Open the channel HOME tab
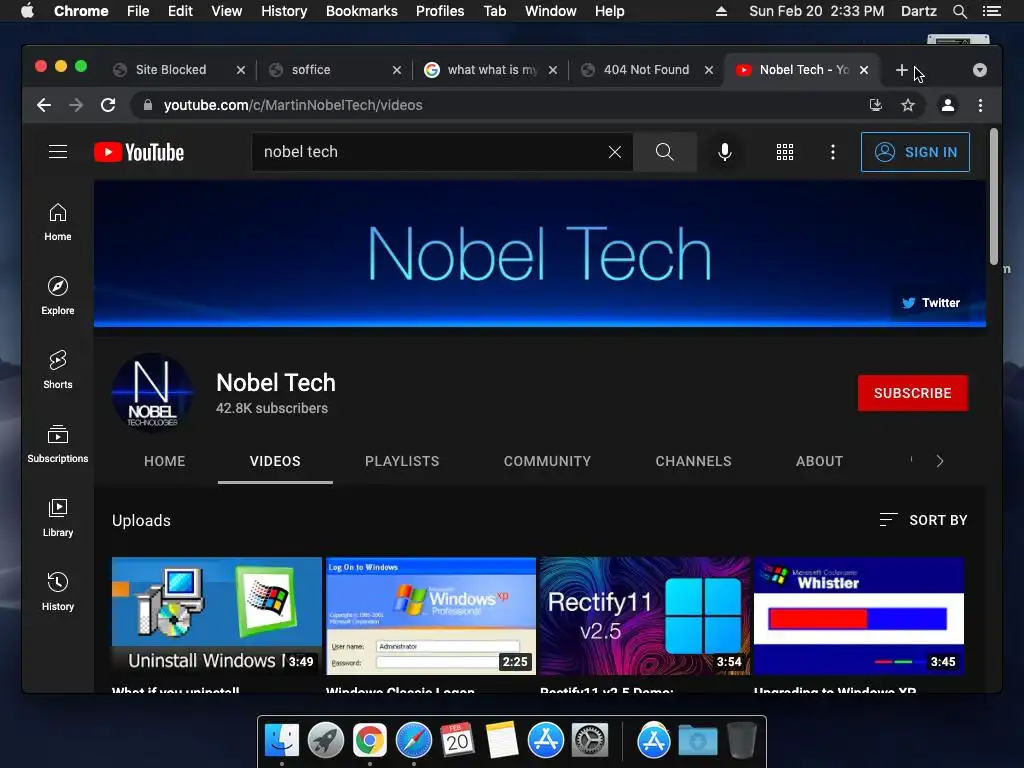The height and width of the screenshot is (768, 1024). point(165,461)
